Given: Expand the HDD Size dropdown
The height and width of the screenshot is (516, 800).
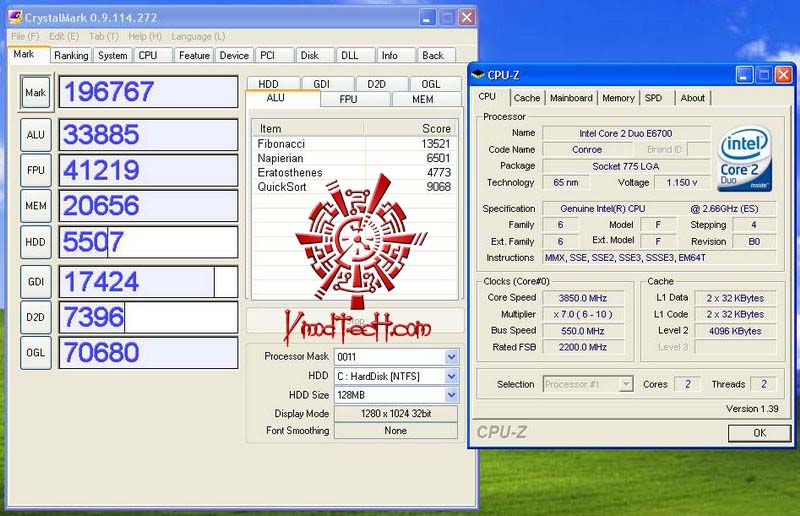Looking at the screenshot, I should click(451, 395).
